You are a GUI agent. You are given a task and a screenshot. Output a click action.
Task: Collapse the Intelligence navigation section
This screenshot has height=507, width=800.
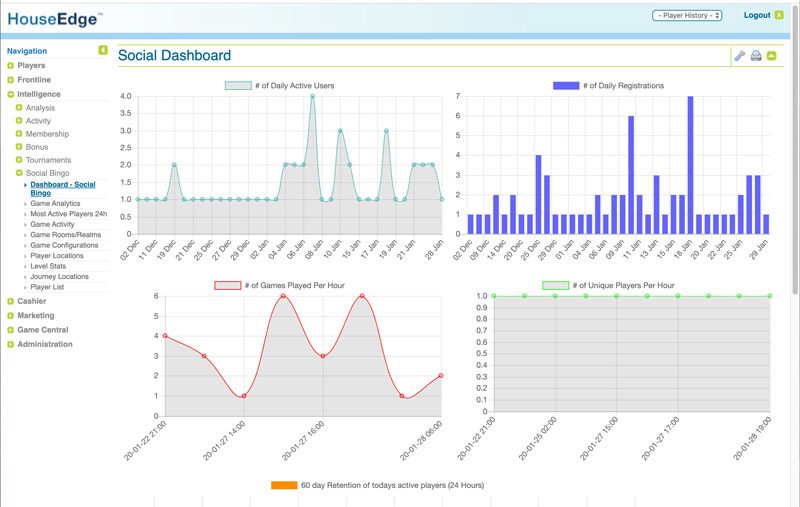click(x=10, y=94)
